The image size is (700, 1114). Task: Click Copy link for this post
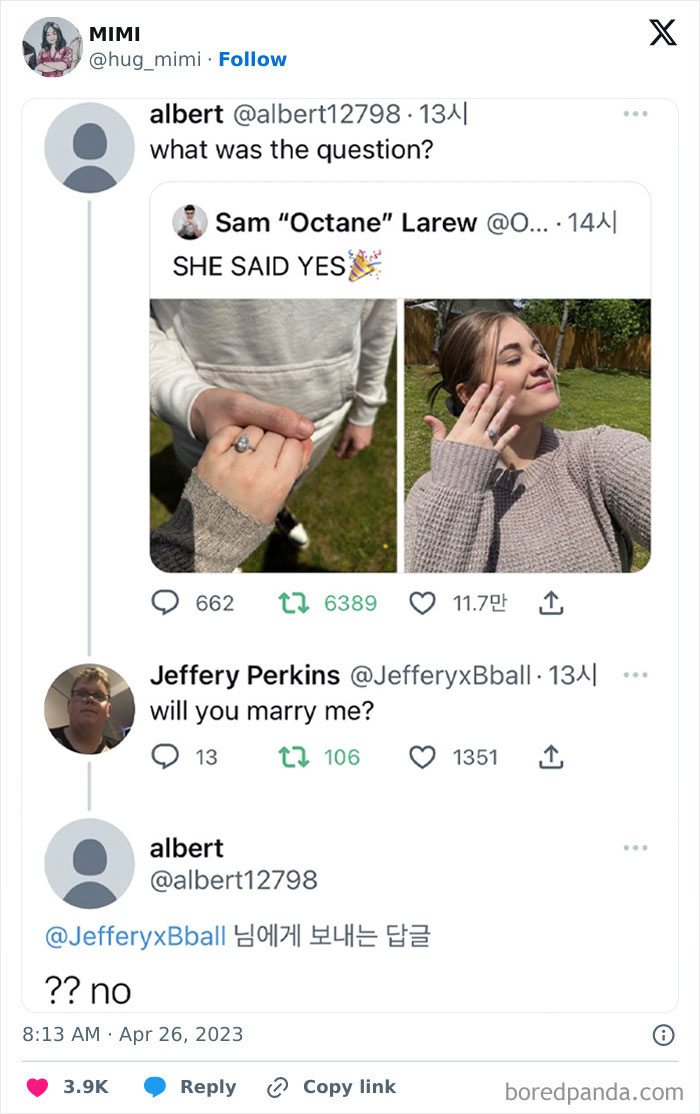[331, 1087]
